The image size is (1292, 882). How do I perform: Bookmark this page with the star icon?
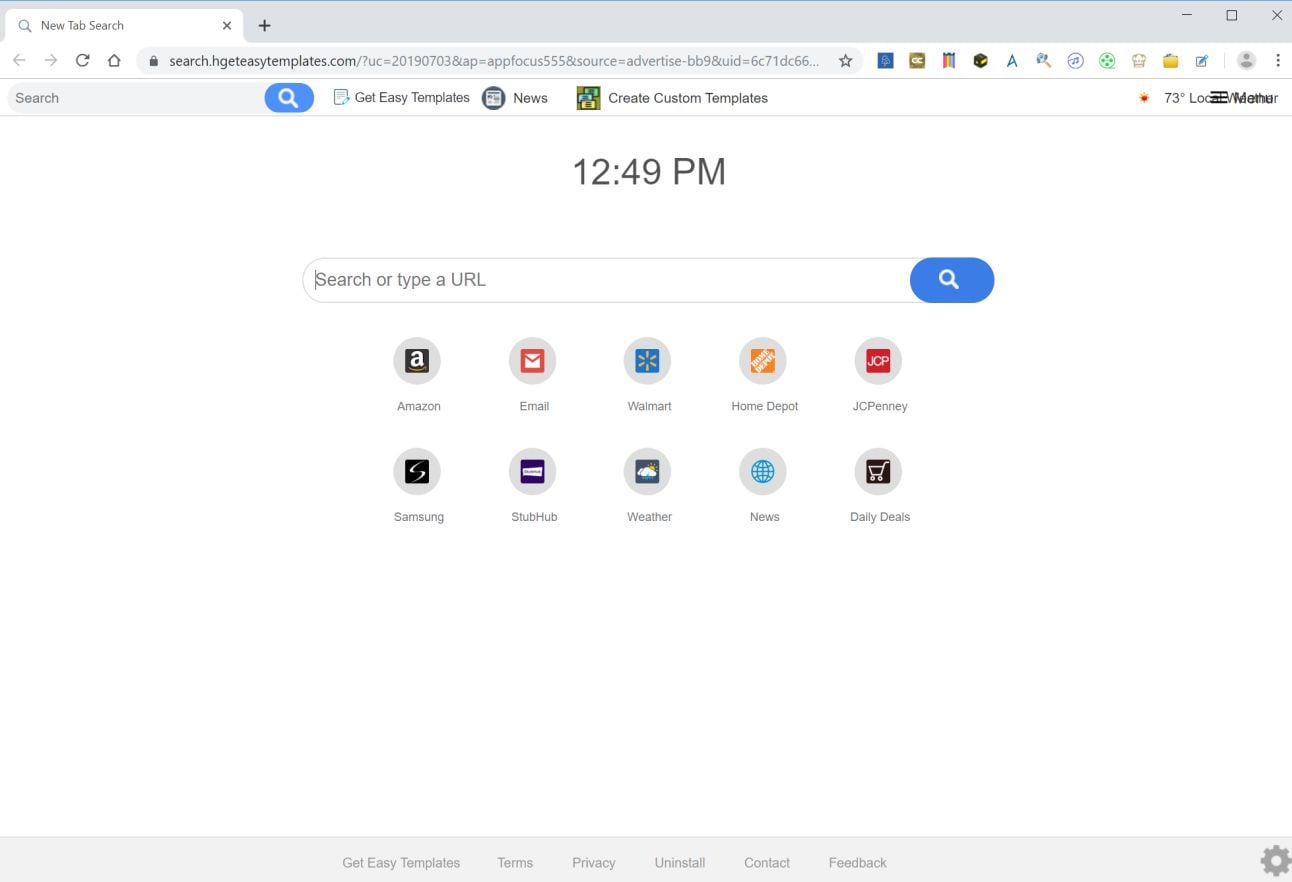click(845, 61)
